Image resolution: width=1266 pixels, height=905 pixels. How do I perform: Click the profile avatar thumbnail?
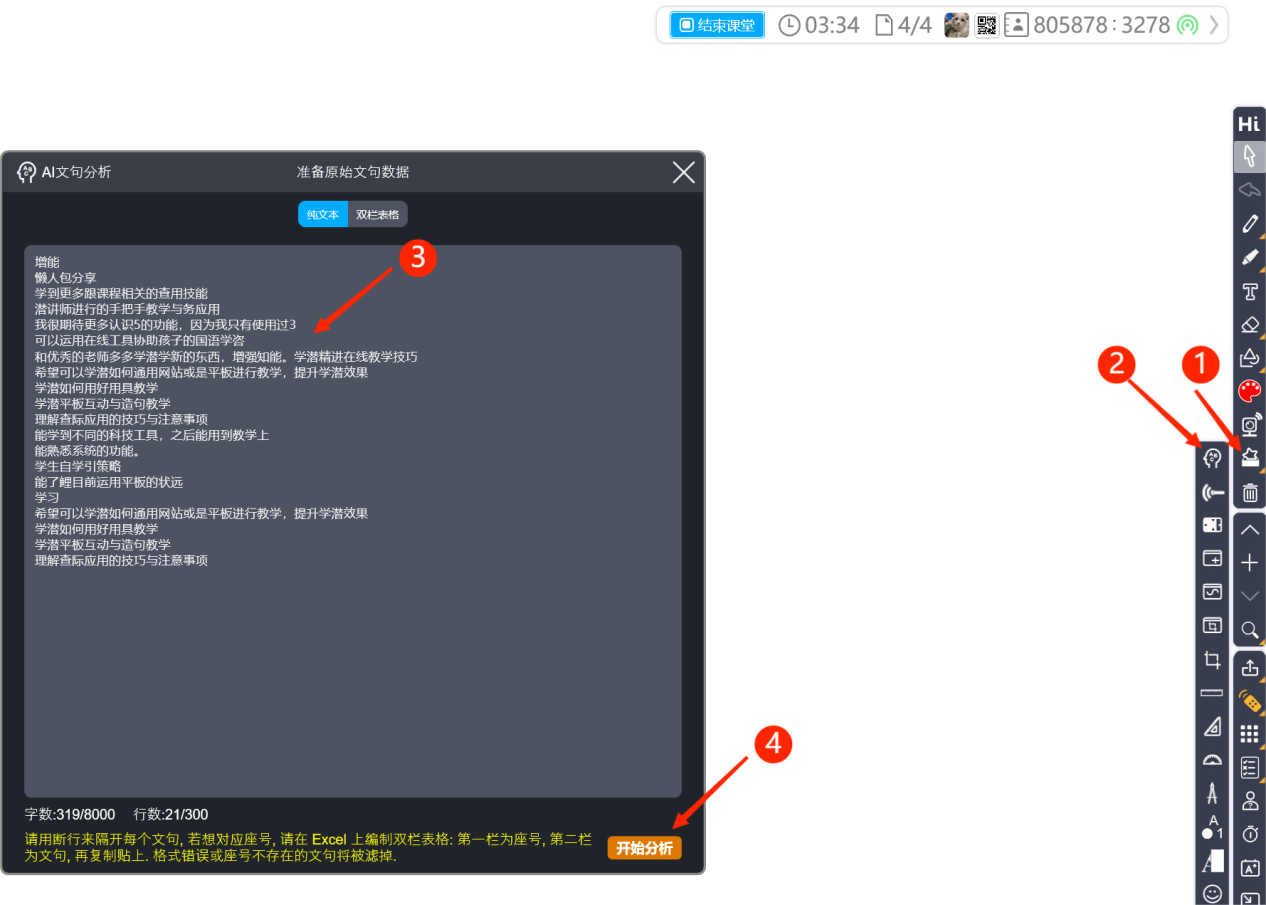coord(956,25)
